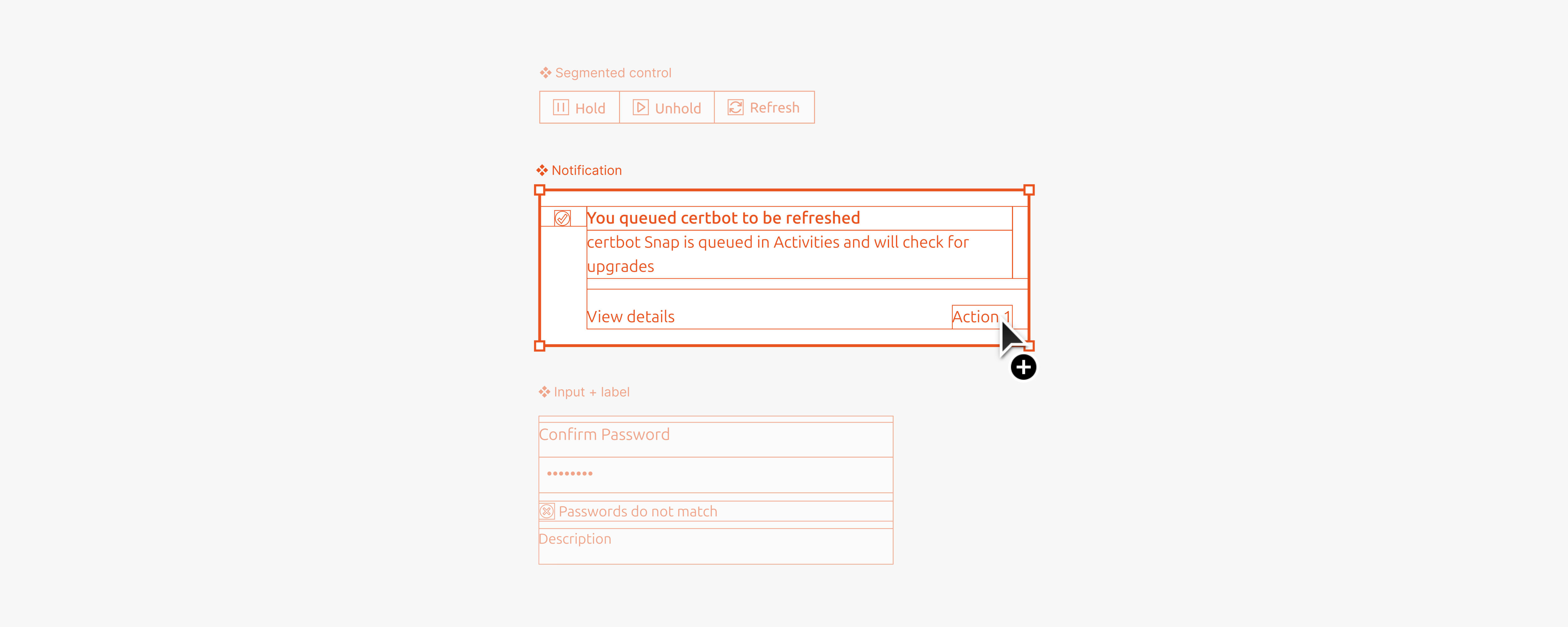Open View details in the notification
The height and width of the screenshot is (627, 1568).
(x=630, y=316)
